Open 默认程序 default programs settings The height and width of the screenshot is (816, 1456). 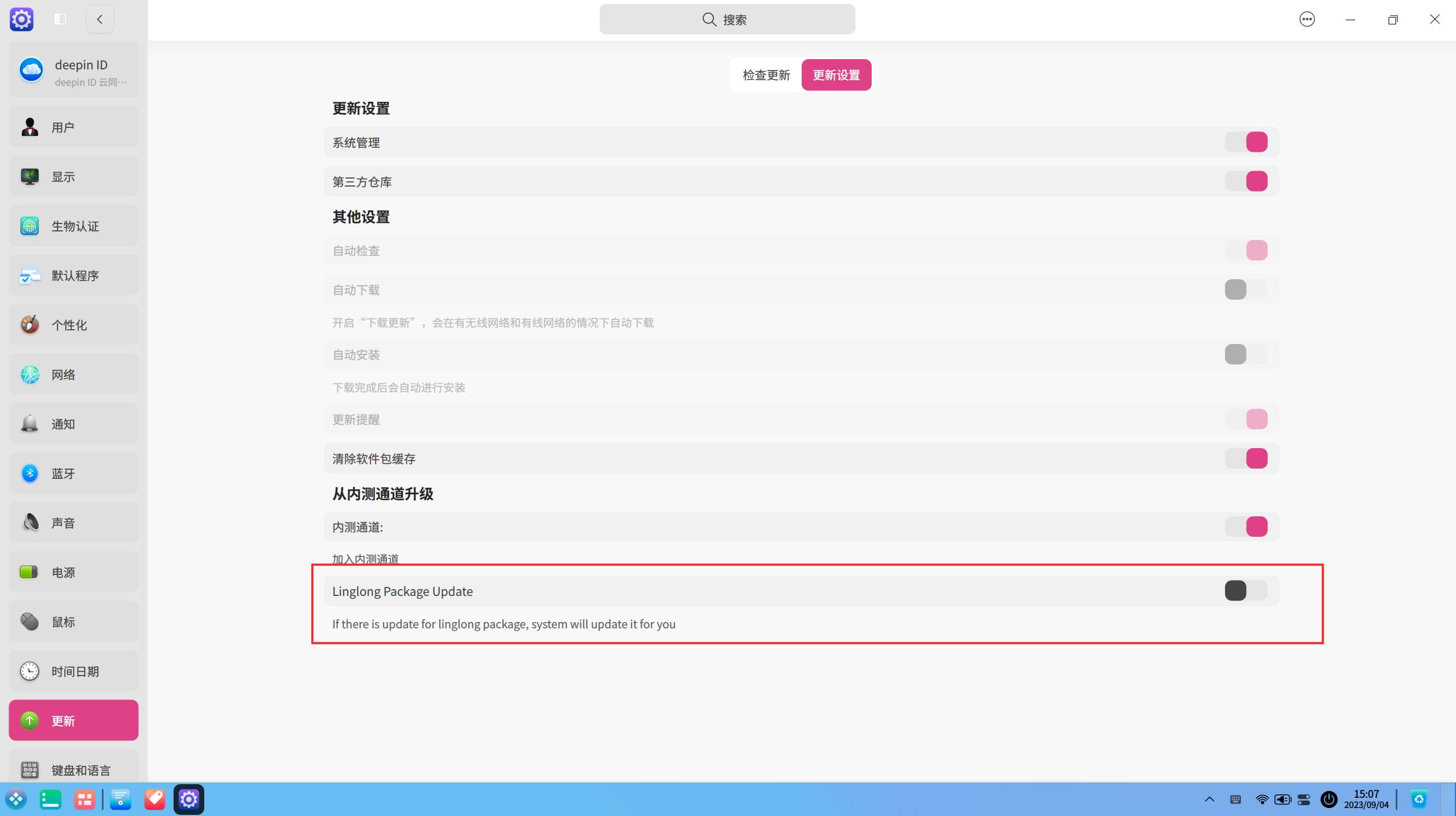[73, 275]
